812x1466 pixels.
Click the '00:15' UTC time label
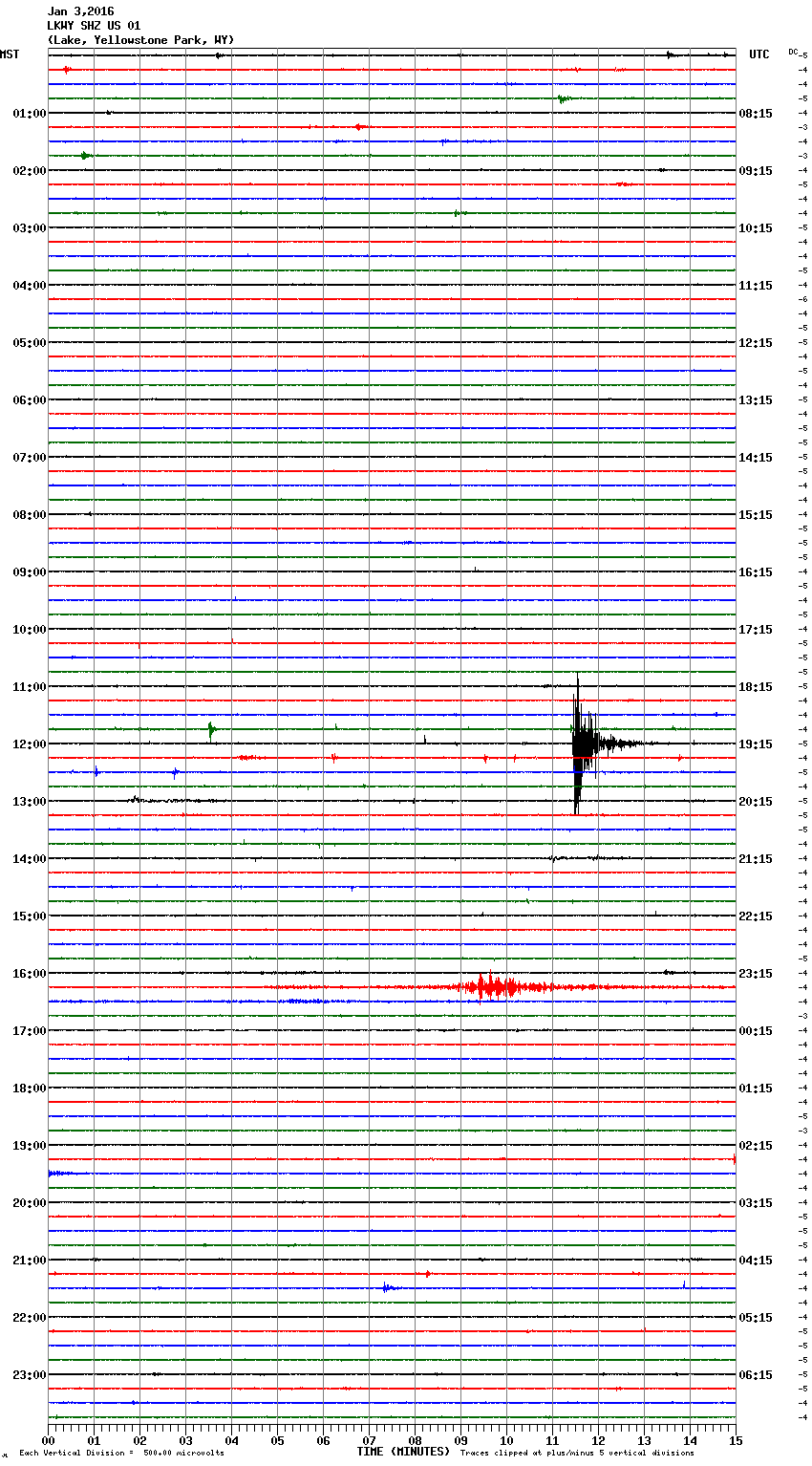point(756,1031)
